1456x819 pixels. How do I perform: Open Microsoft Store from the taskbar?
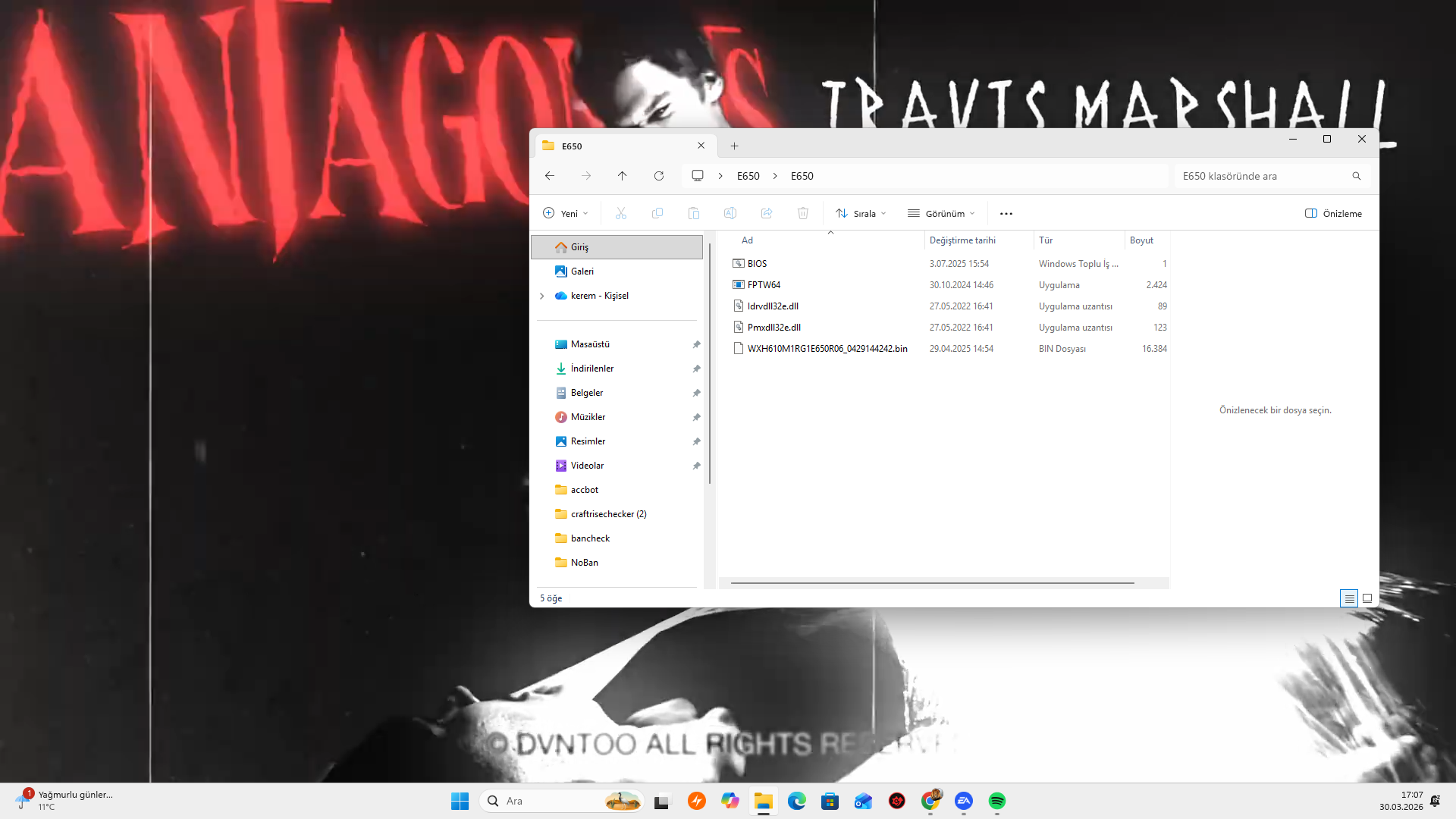[x=830, y=801]
